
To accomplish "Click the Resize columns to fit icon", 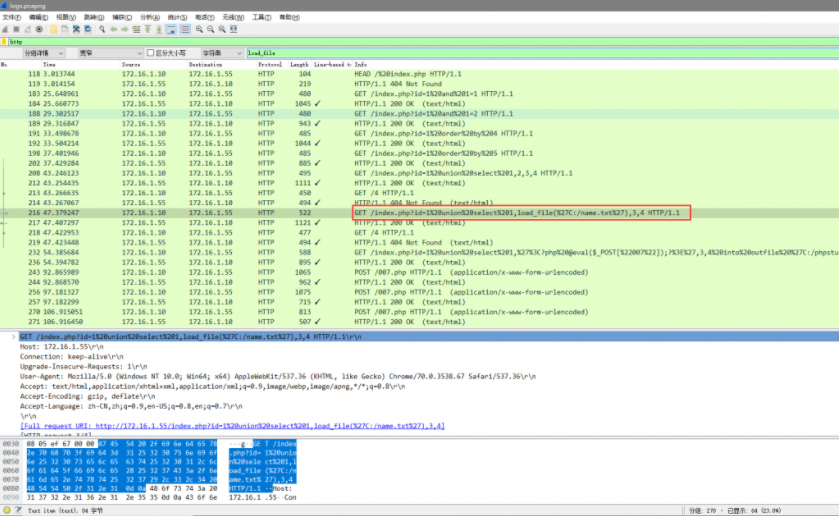I will [x=234, y=29].
